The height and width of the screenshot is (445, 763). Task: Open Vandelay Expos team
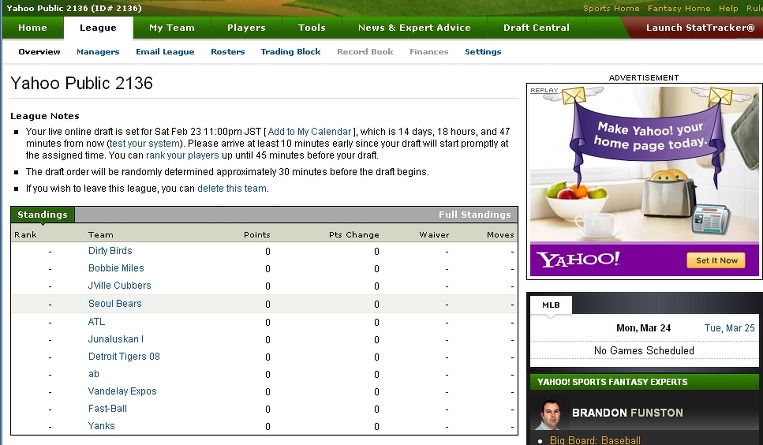122,391
